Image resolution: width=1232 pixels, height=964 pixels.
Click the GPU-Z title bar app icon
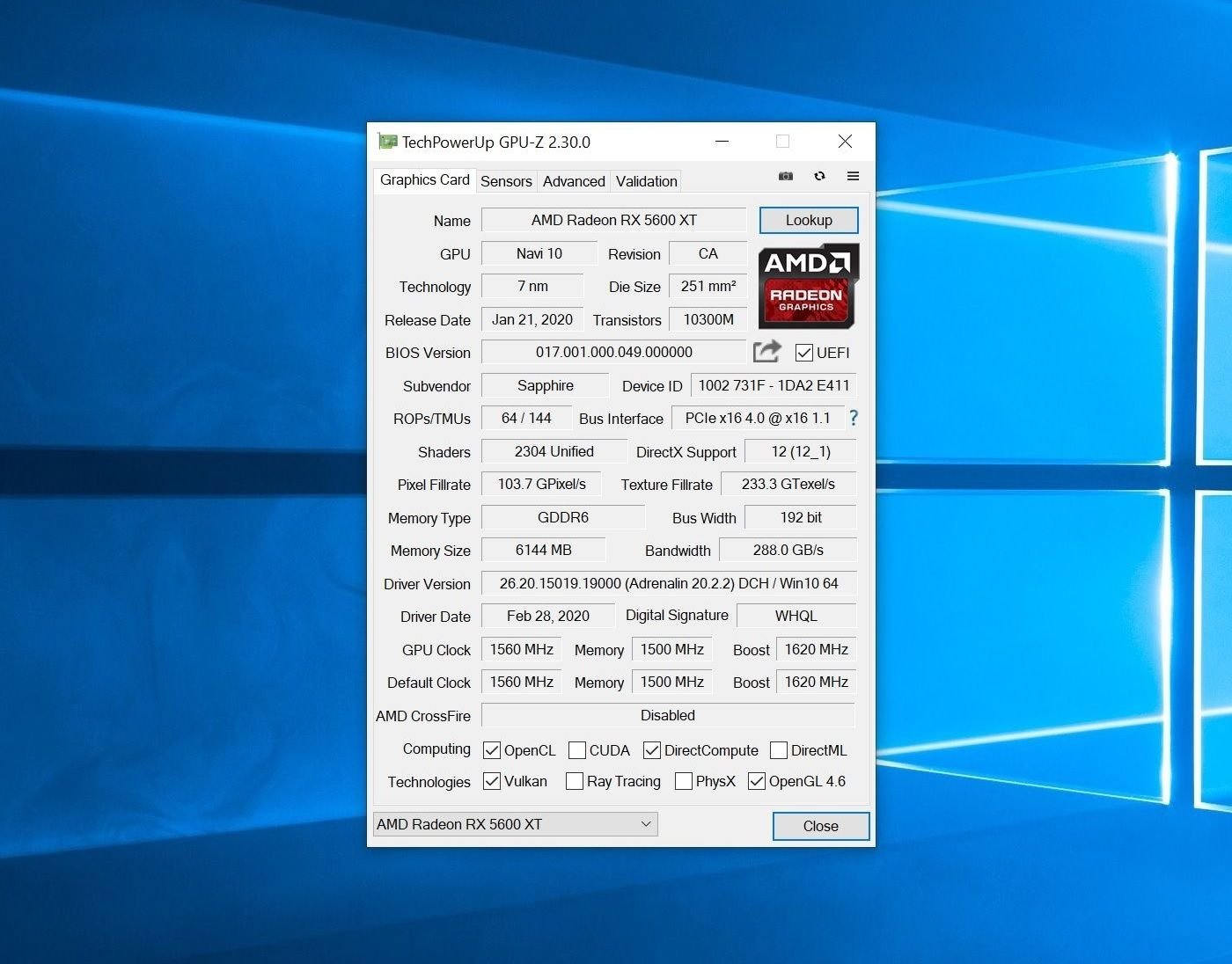pyautogui.click(x=387, y=142)
